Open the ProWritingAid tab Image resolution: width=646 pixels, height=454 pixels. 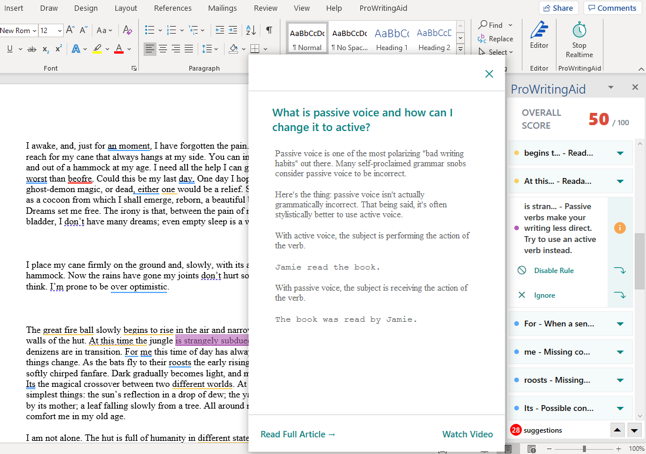[x=383, y=8]
